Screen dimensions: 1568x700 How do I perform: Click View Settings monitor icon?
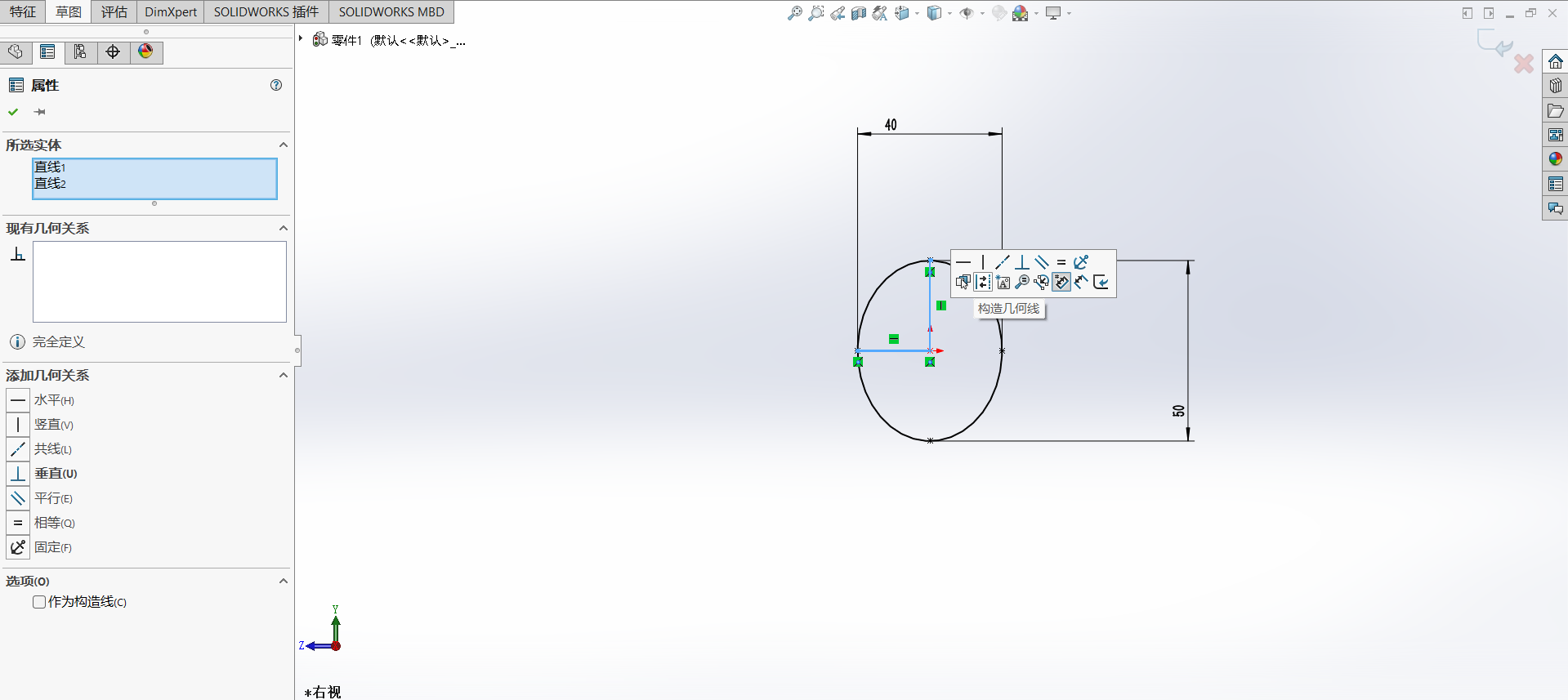point(1053,13)
